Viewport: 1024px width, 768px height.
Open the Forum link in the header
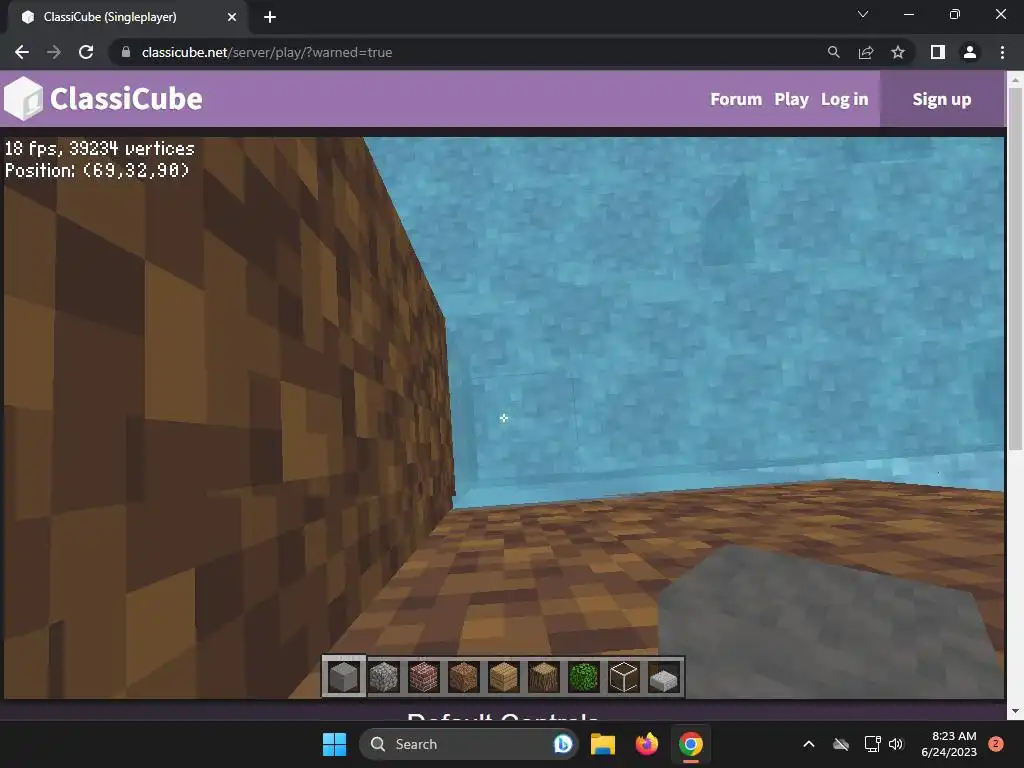[x=736, y=99]
